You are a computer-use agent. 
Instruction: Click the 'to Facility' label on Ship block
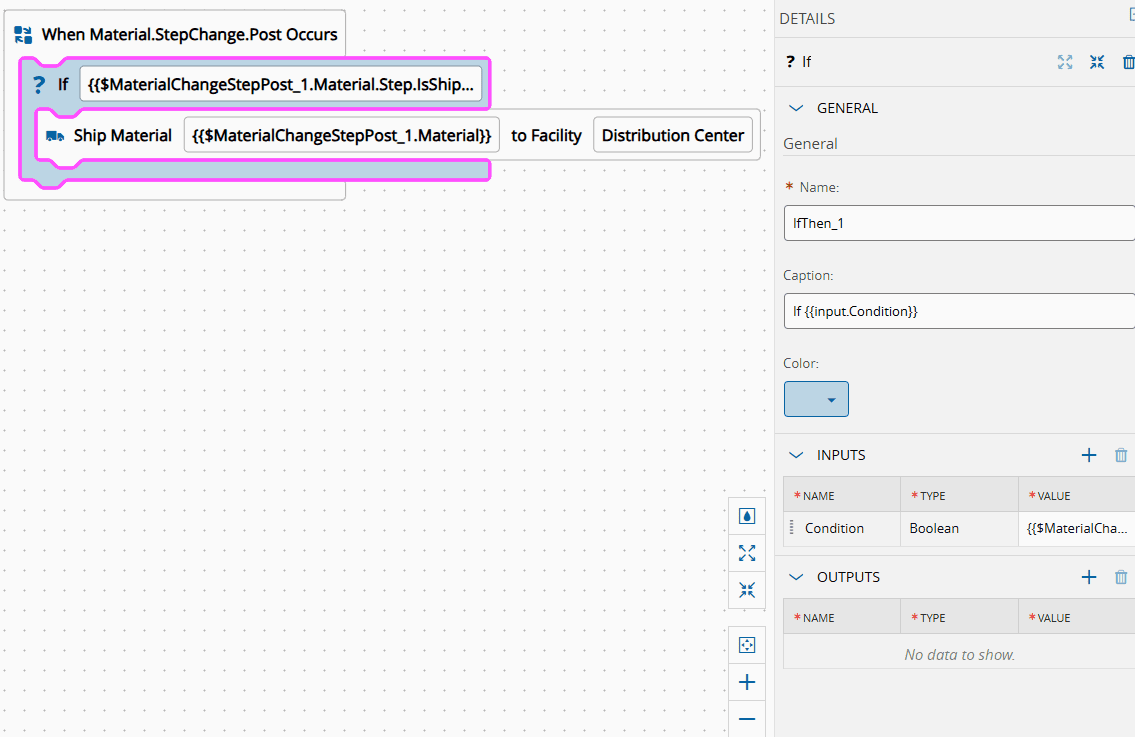click(x=547, y=136)
